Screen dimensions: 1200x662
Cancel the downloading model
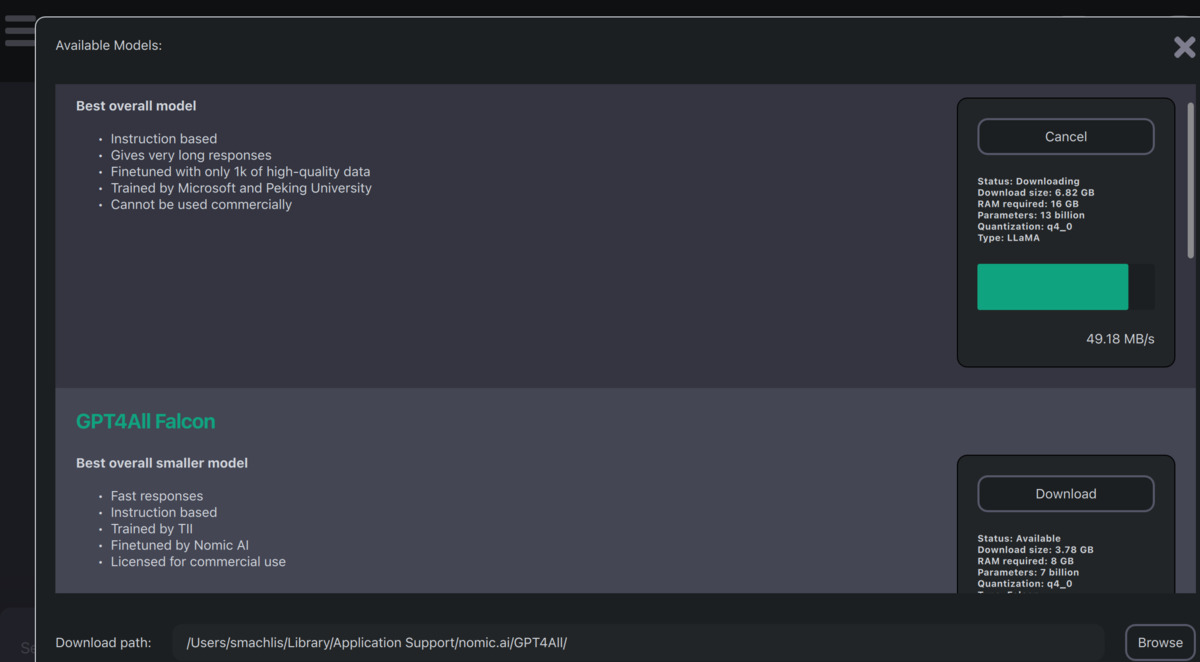(1065, 136)
